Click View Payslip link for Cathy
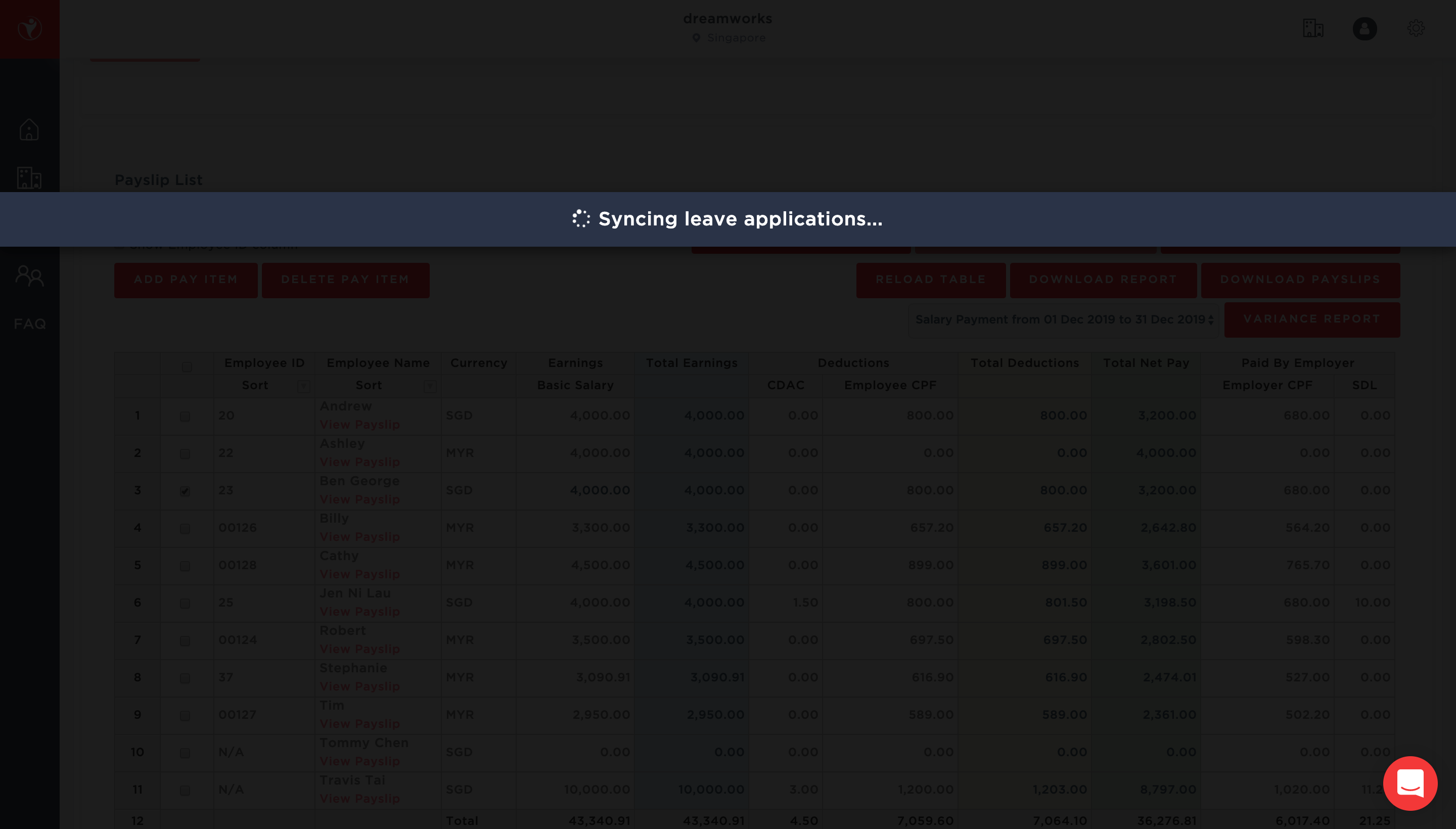Viewport: 1456px width, 829px height. tap(359, 574)
